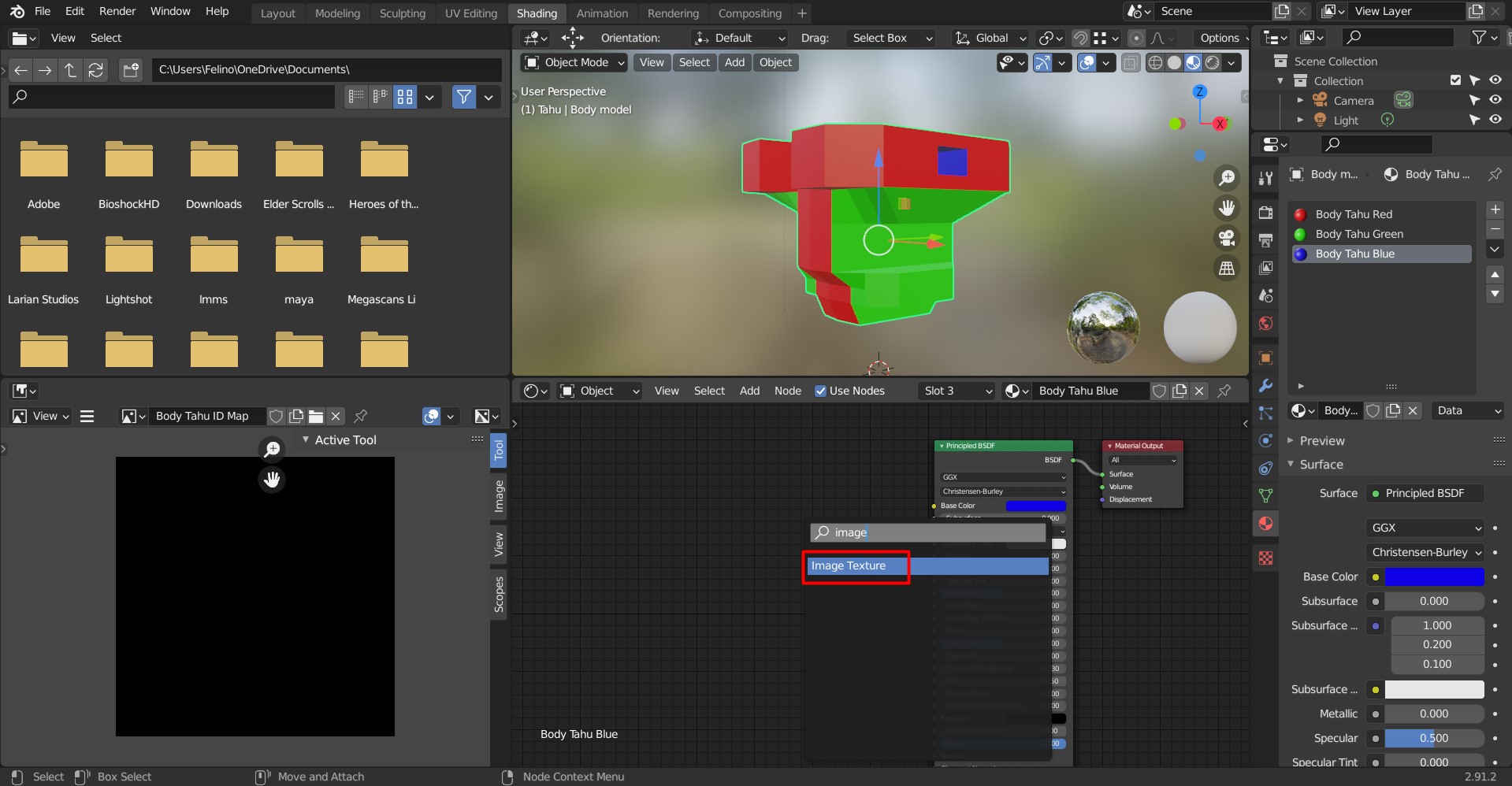This screenshot has height=786, width=1512.
Task: Open the Modifier wrench properties tab
Action: 1265,386
